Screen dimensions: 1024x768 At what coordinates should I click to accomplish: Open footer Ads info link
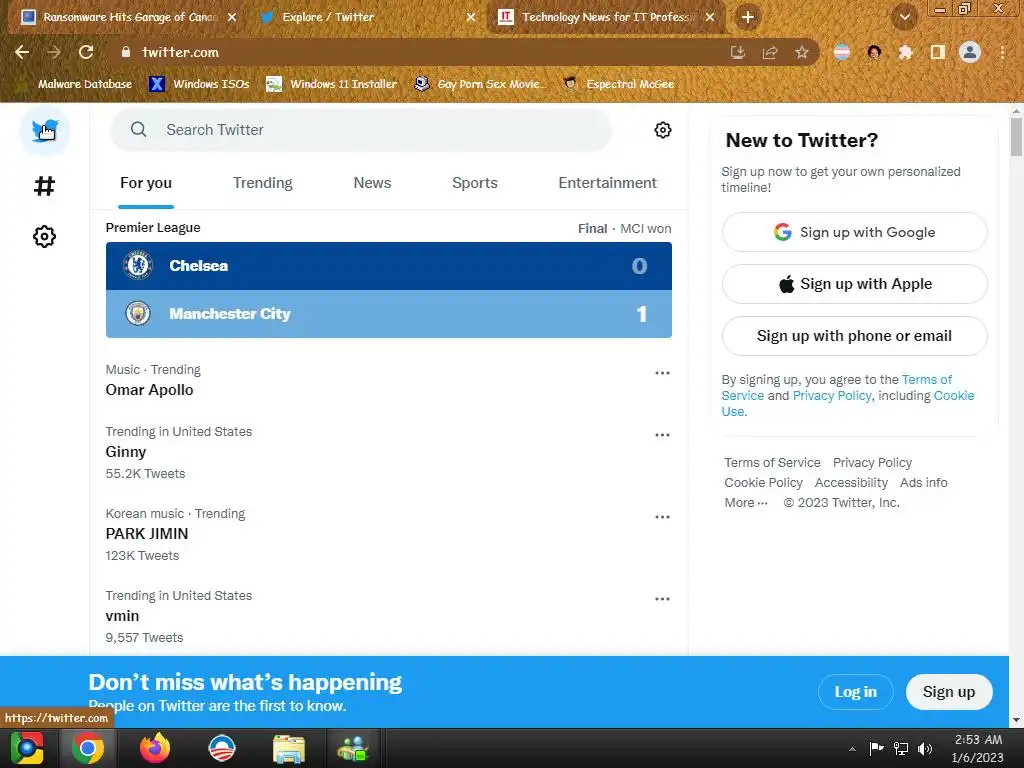[923, 483]
